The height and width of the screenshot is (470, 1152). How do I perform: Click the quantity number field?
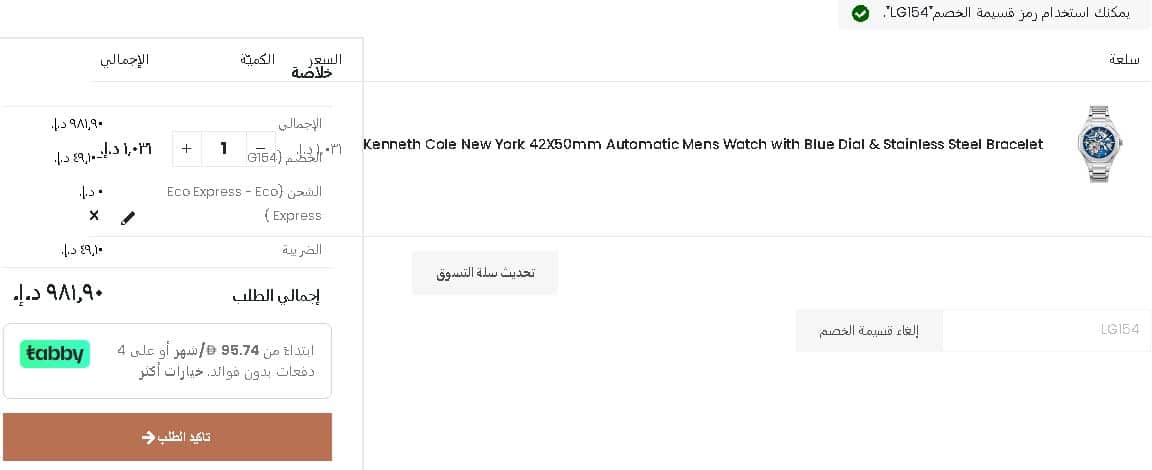point(224,149)
